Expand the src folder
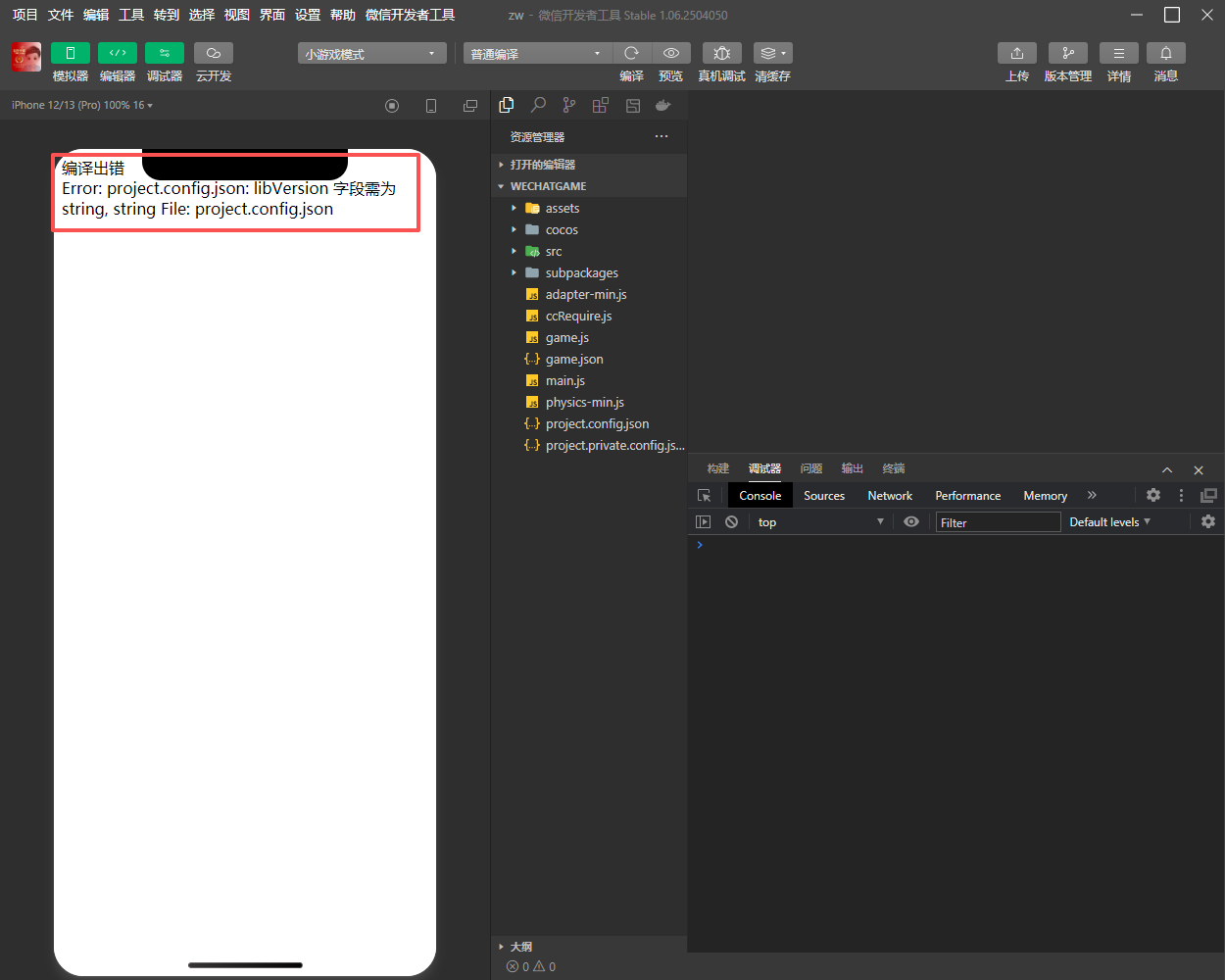Screen dimensions: 1225x980 click(589, 251)
